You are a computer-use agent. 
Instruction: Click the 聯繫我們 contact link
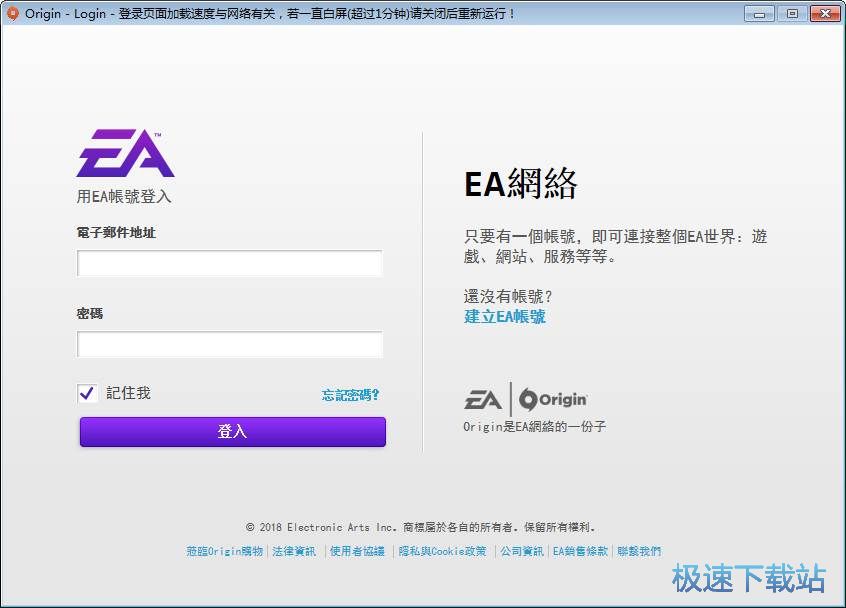[x=639, y=551]
